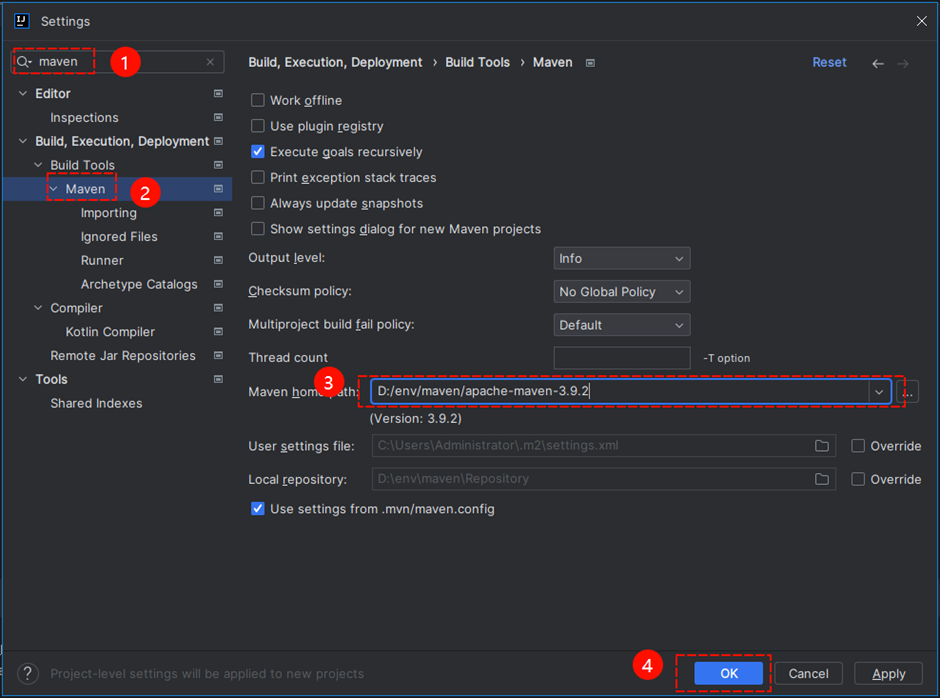Click the project-level icon beside Remote Jar Repositories

(218, 355)
